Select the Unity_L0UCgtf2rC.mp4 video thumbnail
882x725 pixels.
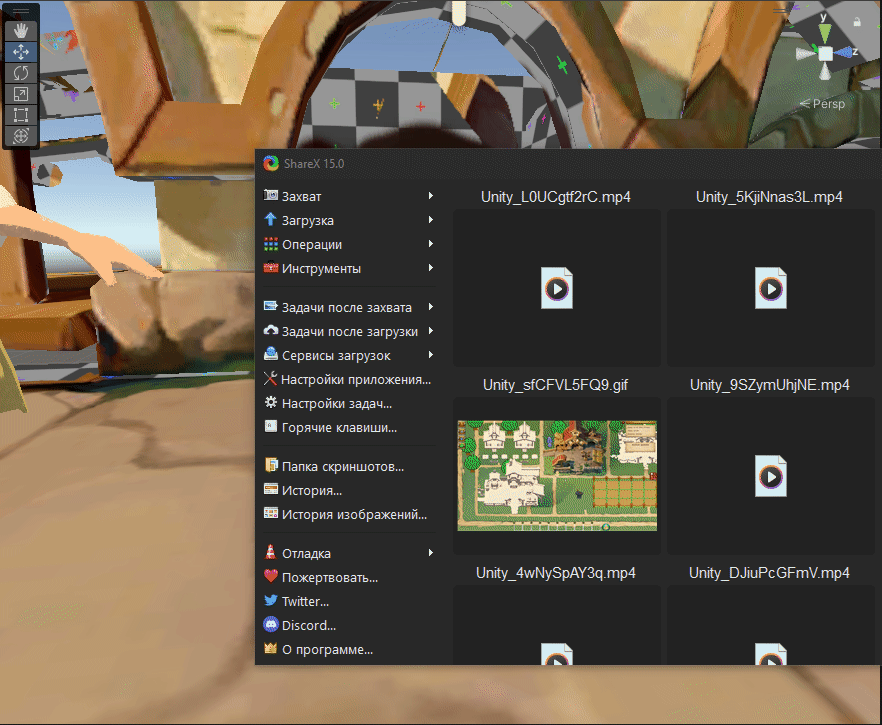point(557,289)
